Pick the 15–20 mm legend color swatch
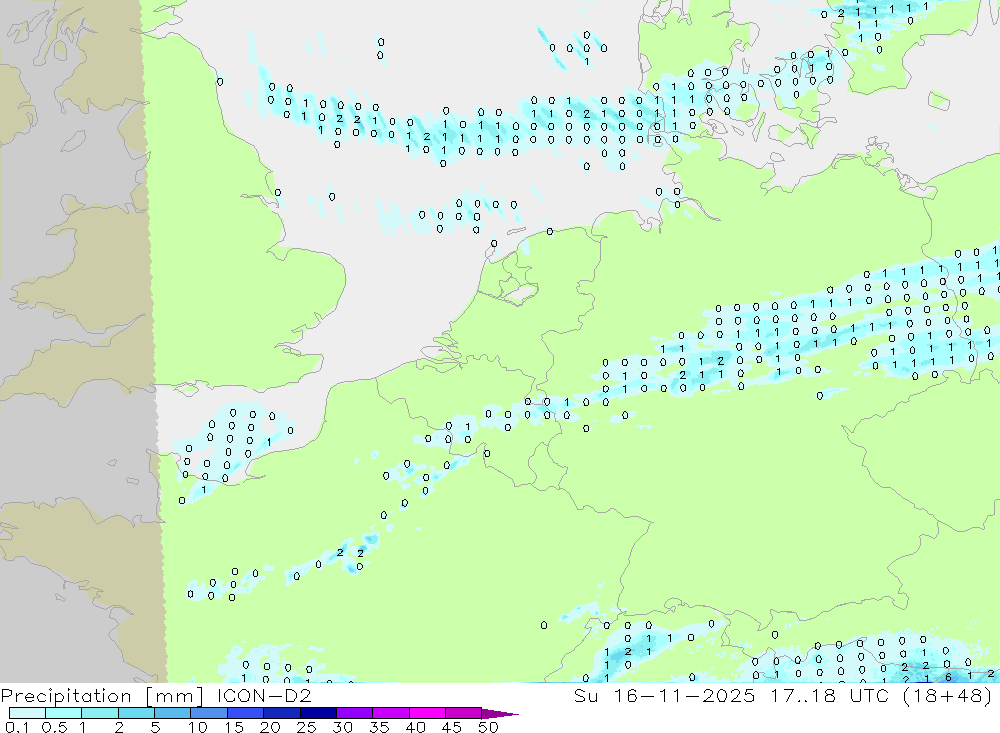The height and width of the screenshot is (733, 1000). 246,713
